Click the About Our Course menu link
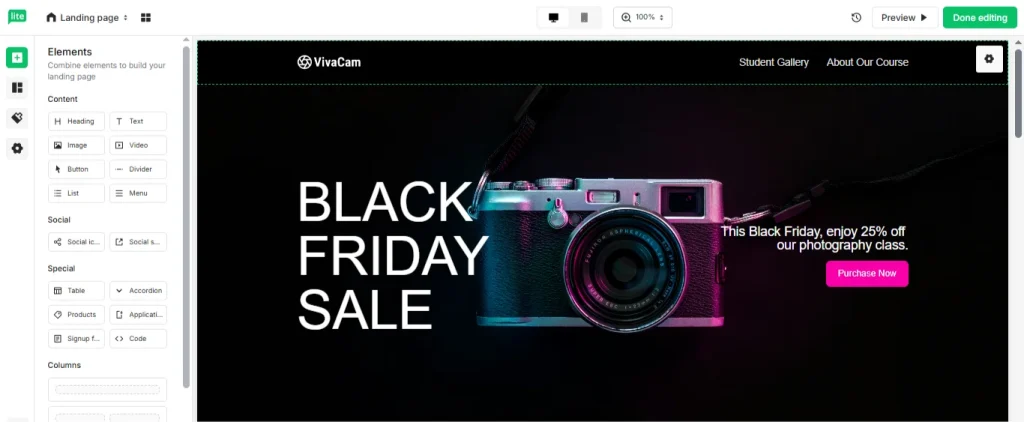This screenshot has height=422, width=1024. (x=867, y=62)
